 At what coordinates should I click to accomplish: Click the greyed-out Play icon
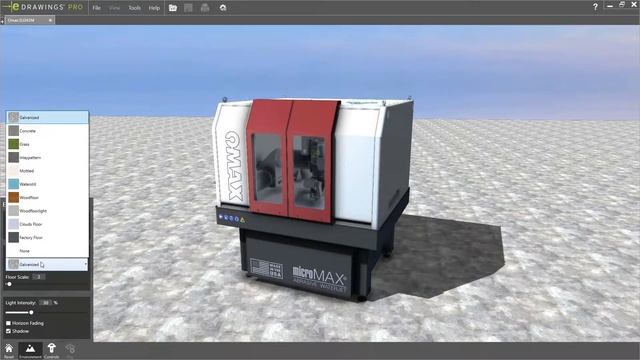click(x=70, y=350)
